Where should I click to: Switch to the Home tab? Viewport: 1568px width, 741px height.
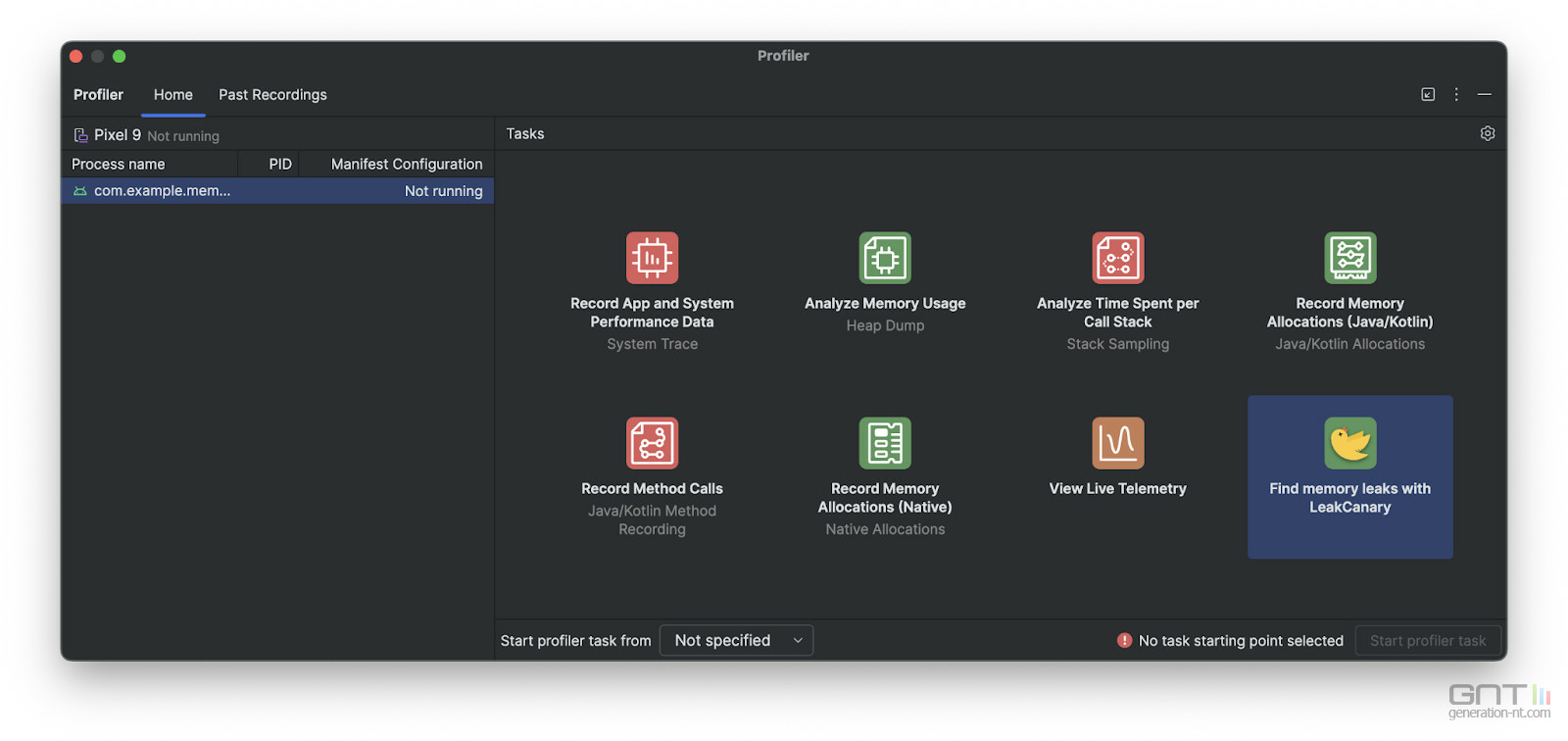click(172, 95)
